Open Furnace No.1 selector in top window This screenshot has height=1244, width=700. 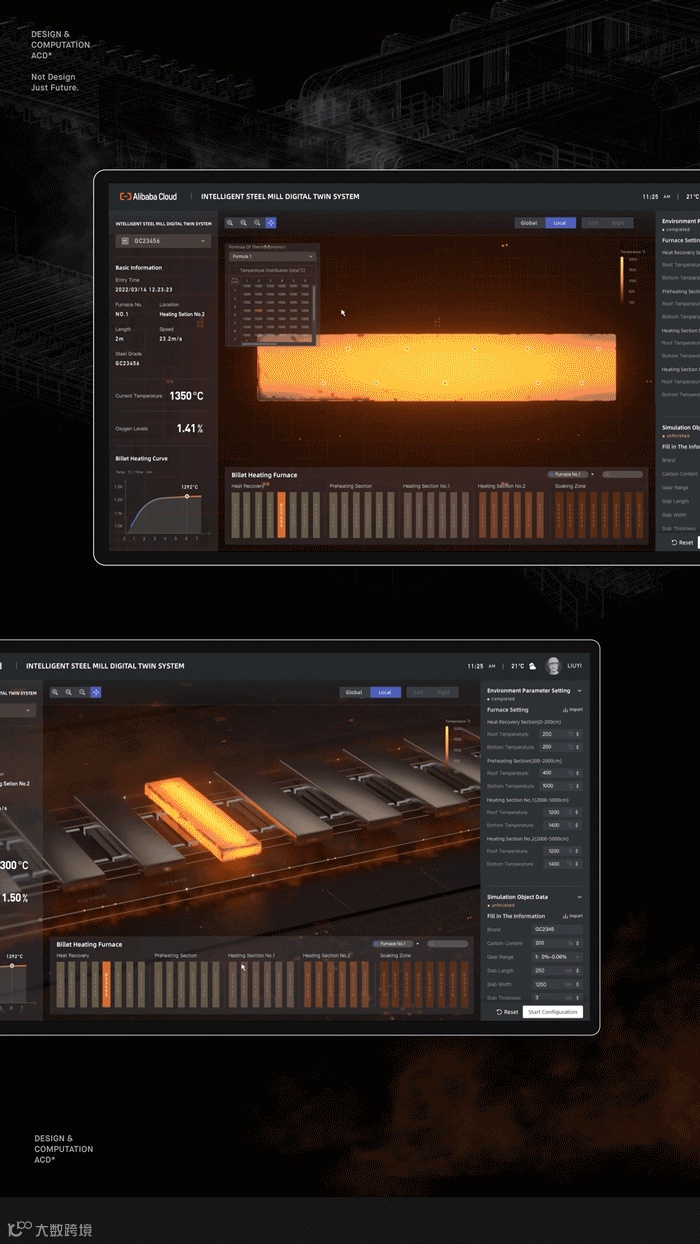coord(571,474)
